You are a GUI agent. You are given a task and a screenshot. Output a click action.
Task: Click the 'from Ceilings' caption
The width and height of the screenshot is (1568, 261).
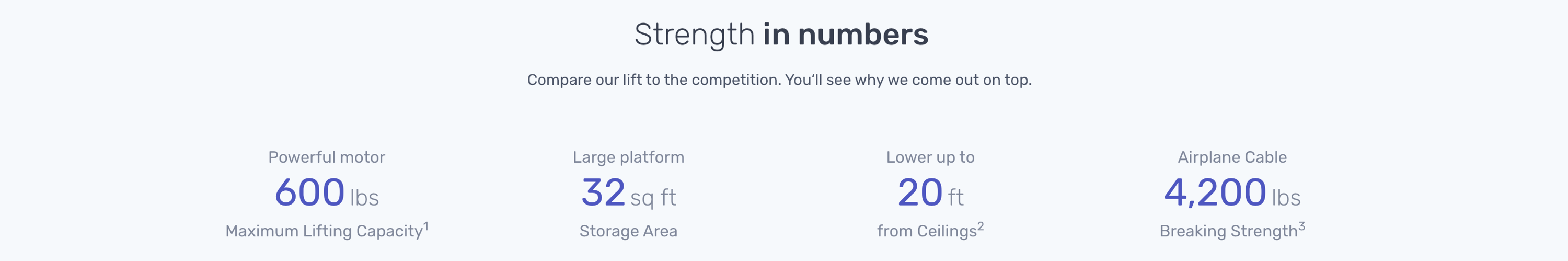[927, 232]
